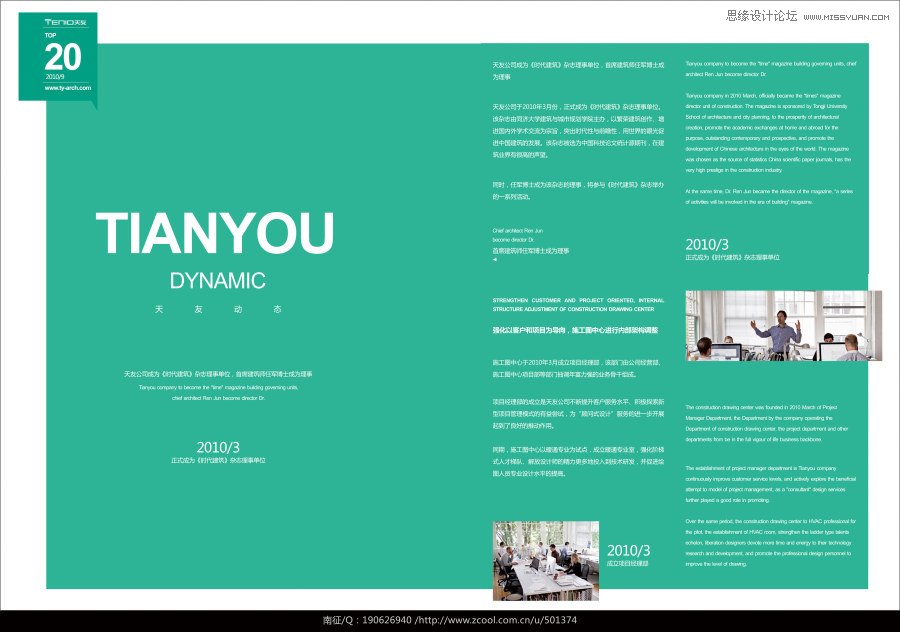Click the 2010/3 date below the TIANYOU title
Image resolution: width=900 pixels, height=632 pixels.
[218, 447]
